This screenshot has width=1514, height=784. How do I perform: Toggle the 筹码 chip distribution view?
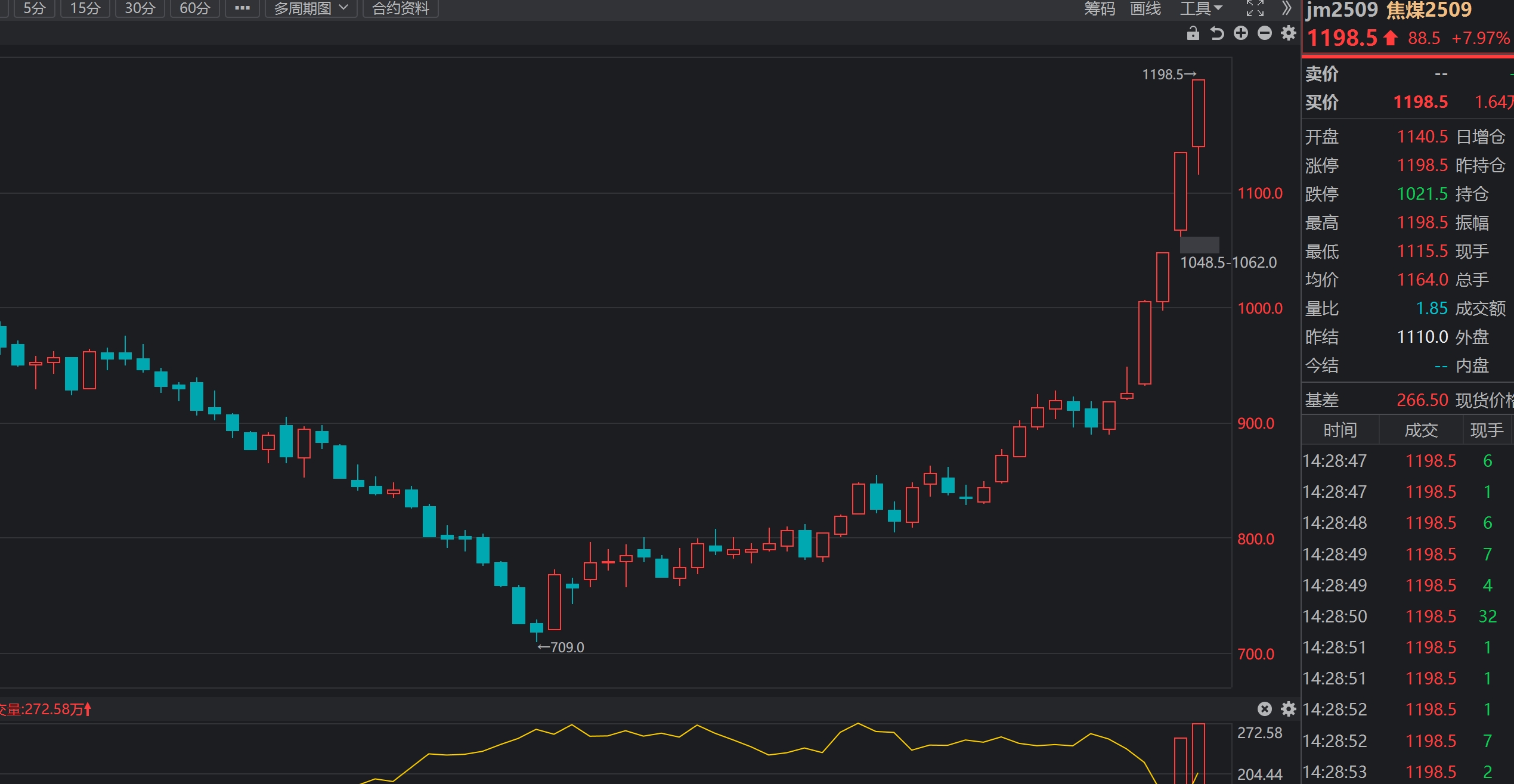click(1099, 8)
